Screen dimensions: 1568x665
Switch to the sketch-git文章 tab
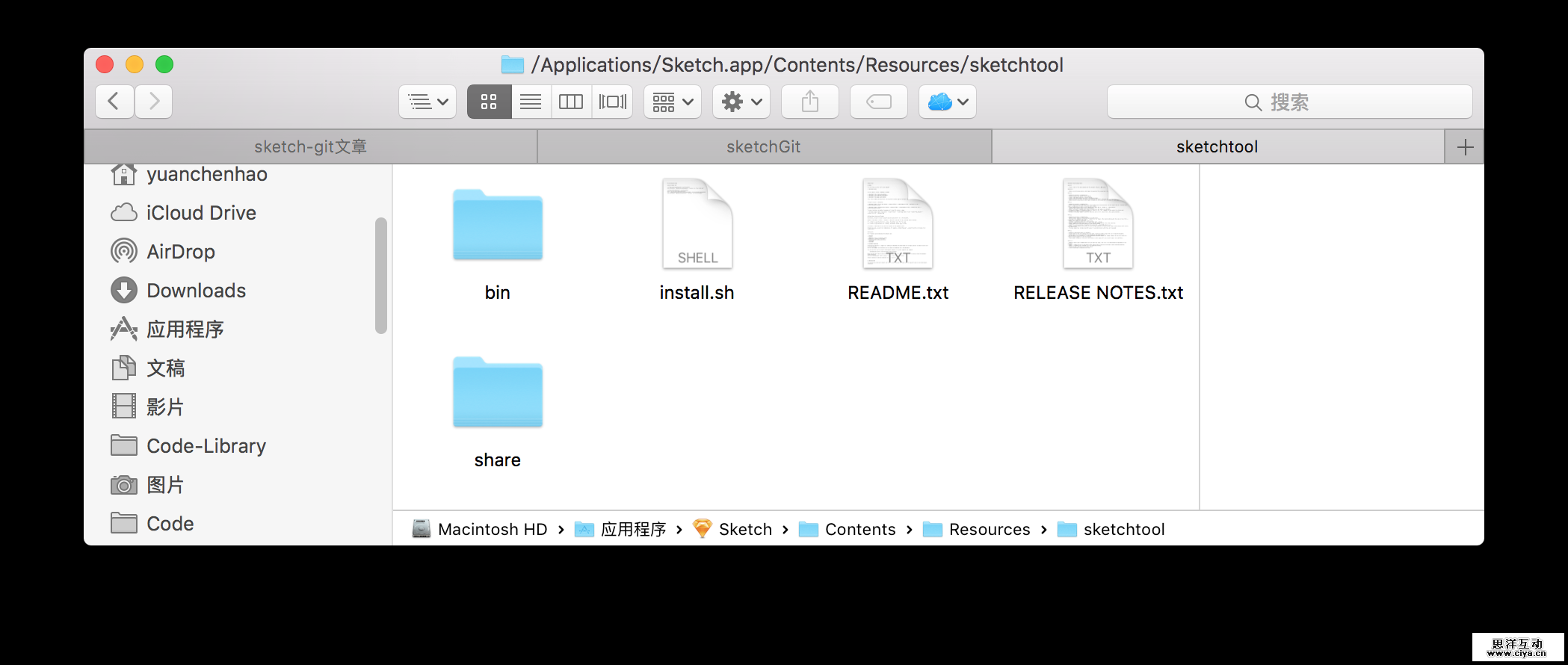[310, 146]
